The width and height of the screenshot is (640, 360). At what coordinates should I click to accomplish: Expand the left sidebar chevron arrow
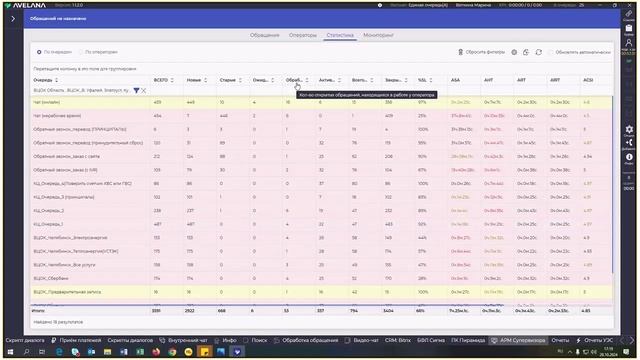pos(13,19)
